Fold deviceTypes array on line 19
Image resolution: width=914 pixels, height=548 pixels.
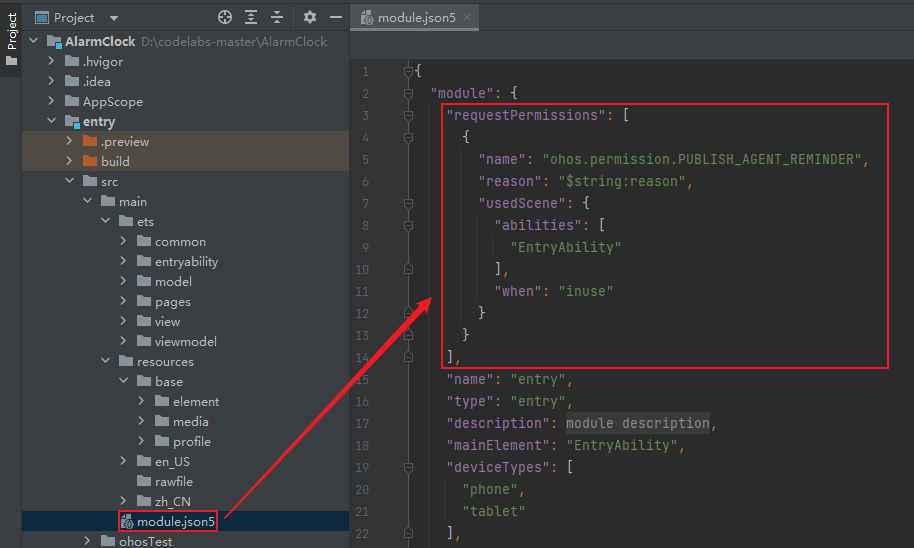(409, 467)
